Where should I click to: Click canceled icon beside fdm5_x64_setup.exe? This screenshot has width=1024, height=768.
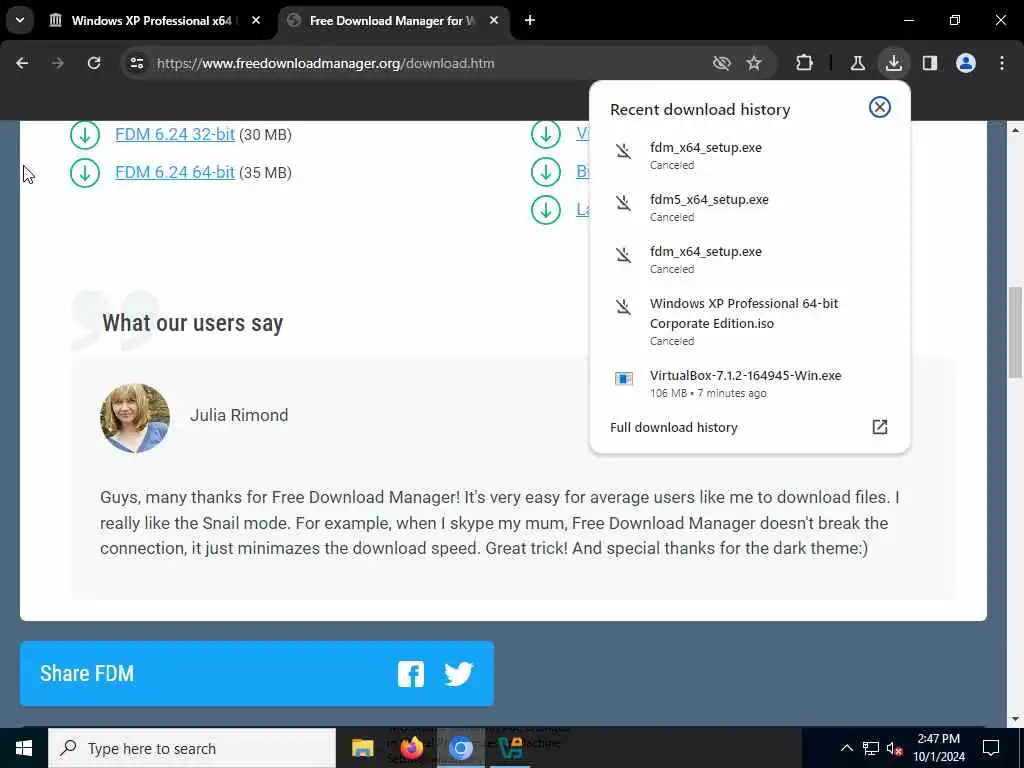(624, 203)
